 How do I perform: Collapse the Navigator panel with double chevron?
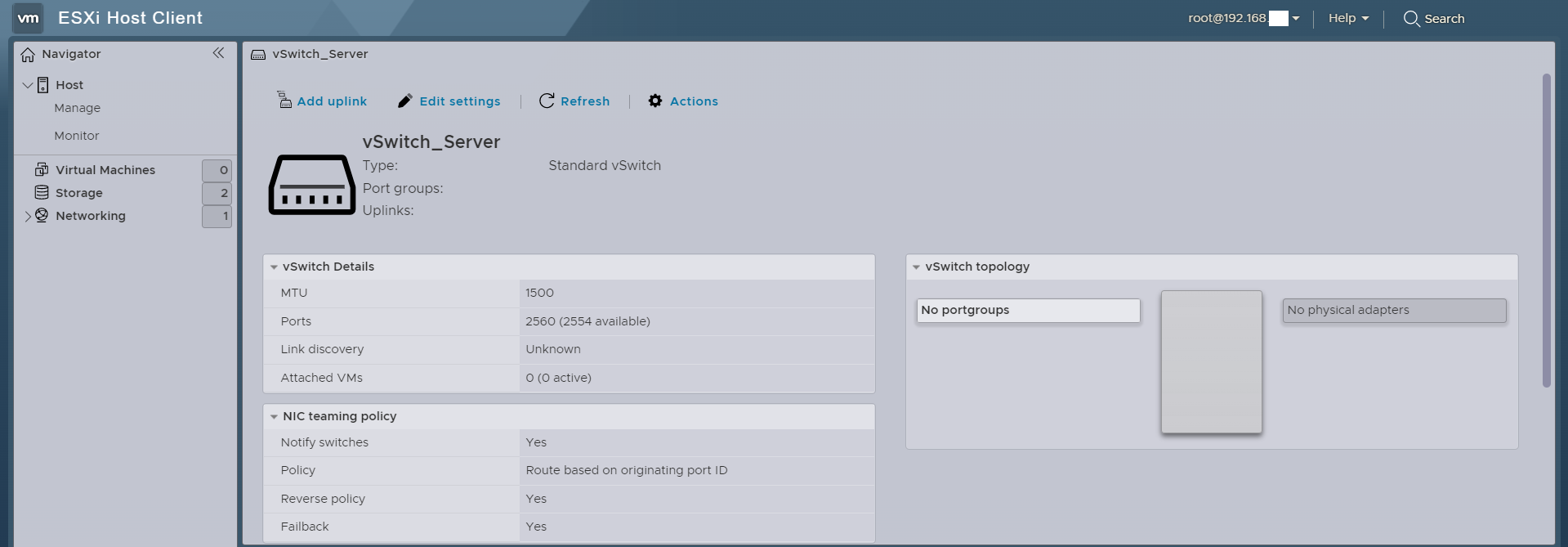[218, 53]
